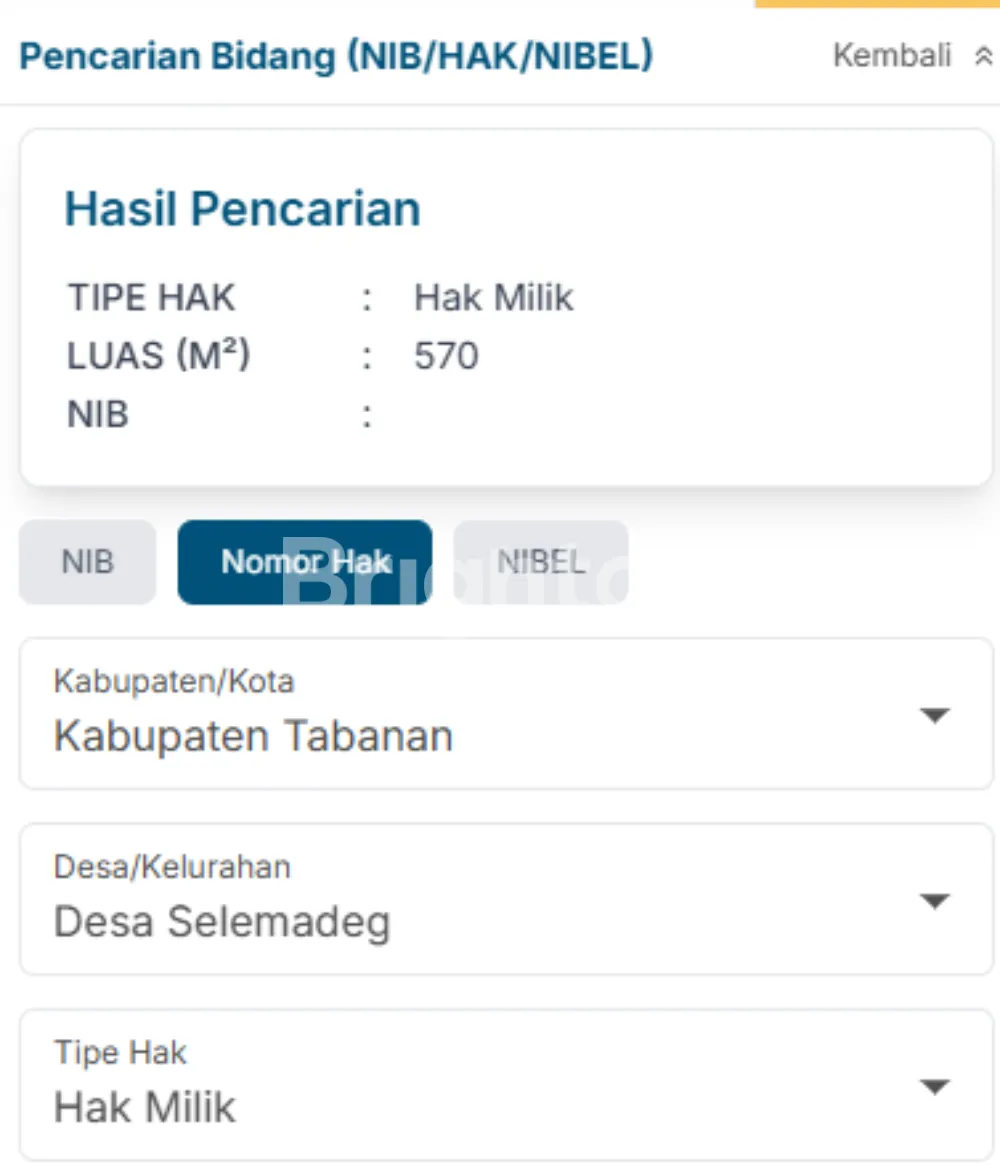1000x1175 pixels.
Task: Switch to the NIB search tab
Action: point(88,562)
